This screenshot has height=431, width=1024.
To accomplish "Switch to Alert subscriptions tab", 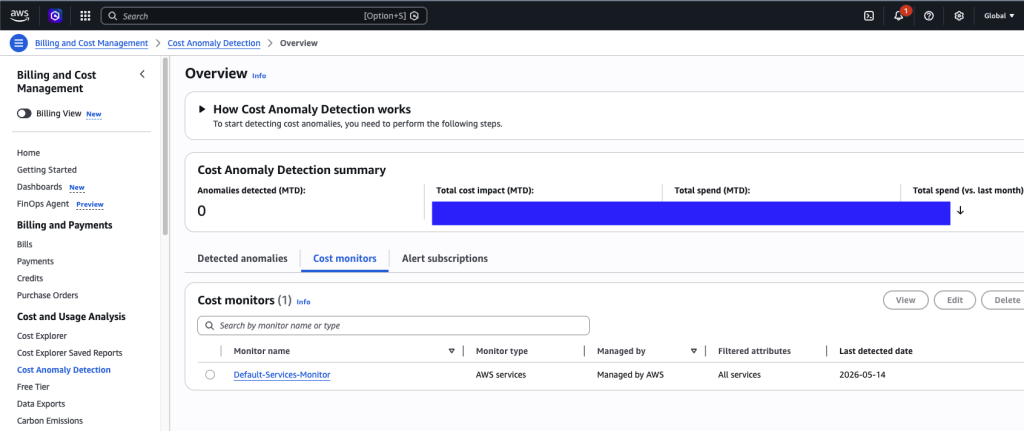I will (x=445, y=259).
